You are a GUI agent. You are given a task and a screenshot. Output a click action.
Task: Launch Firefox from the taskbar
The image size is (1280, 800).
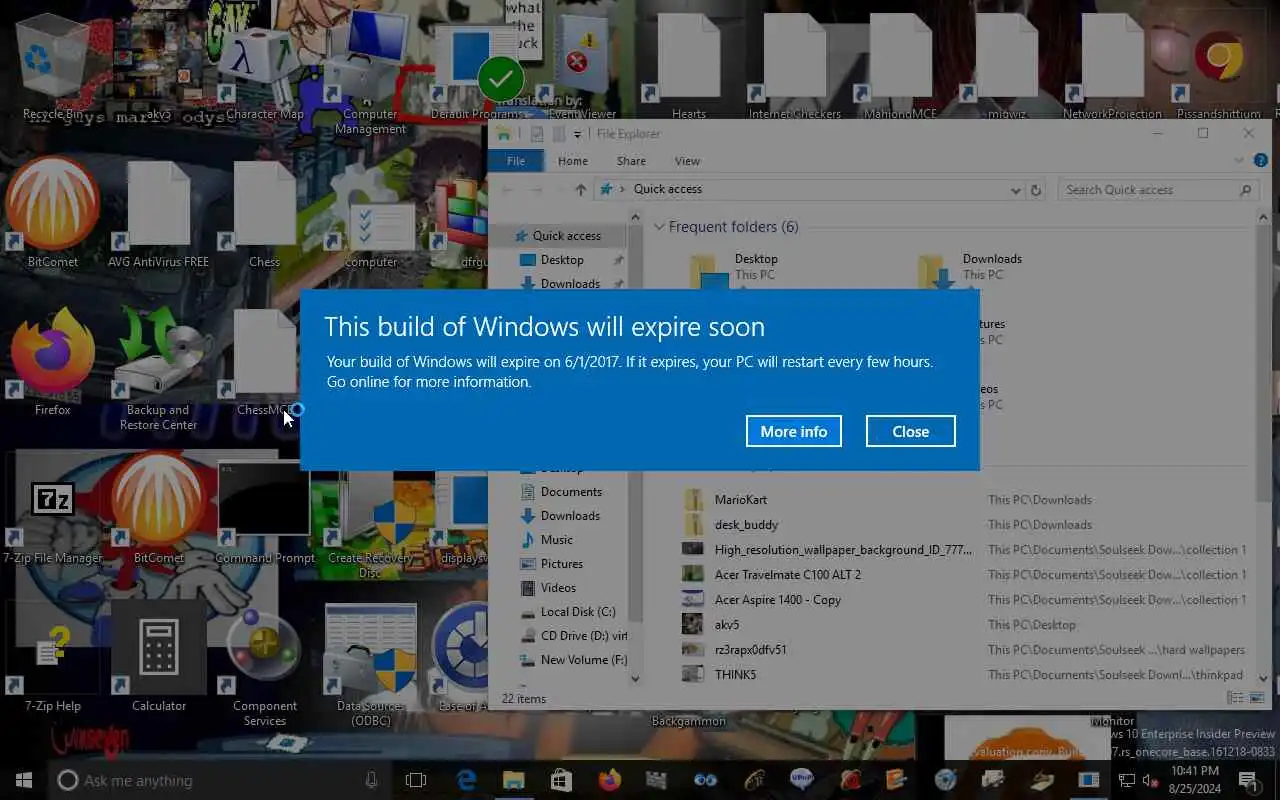609,780
